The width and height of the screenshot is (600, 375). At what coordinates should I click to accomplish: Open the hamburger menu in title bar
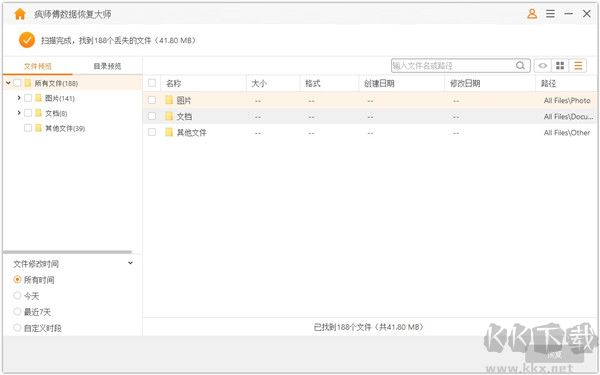tap(550, 14)
